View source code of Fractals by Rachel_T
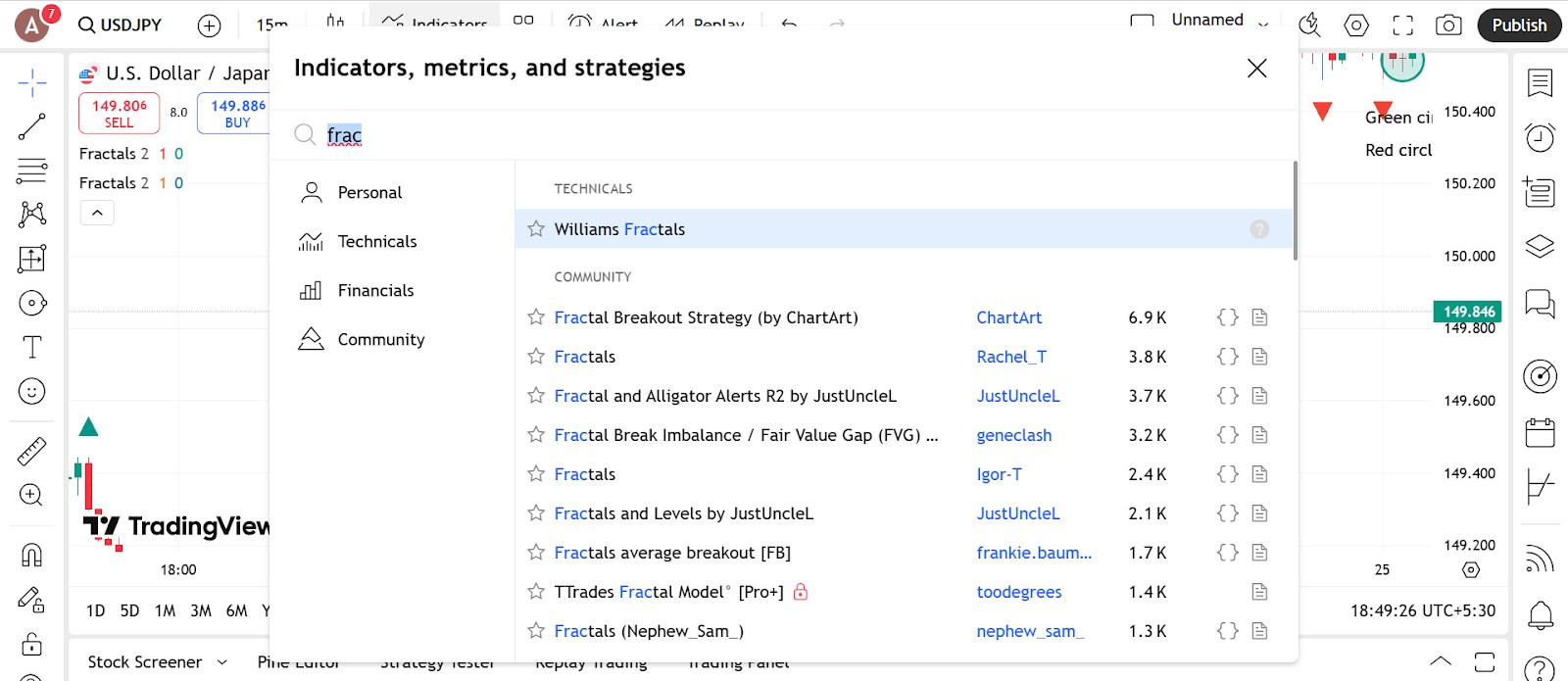Image resolution: width=1568 pixels, height=681 pixels. [1227, 356]
